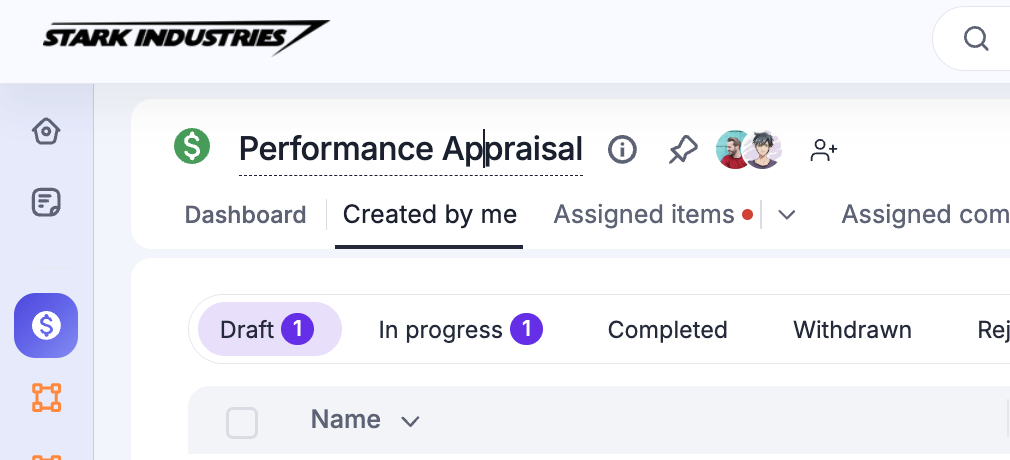
Task: Select the Created by me tab
Action: click(x=429, y=214)
